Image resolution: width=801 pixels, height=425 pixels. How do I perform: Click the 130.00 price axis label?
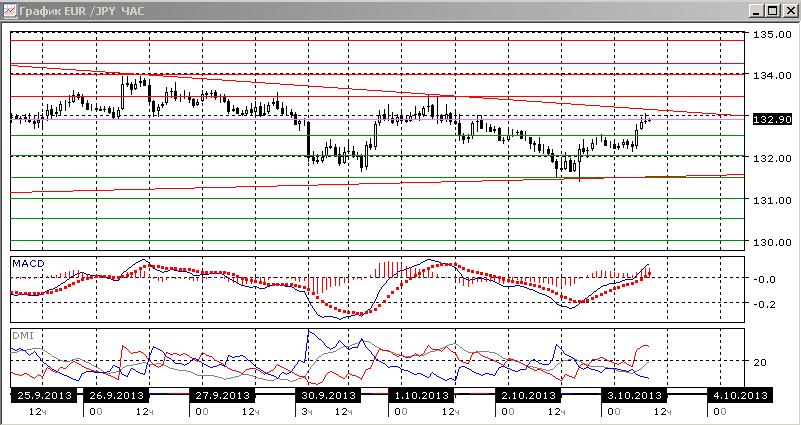pos(772,242)
